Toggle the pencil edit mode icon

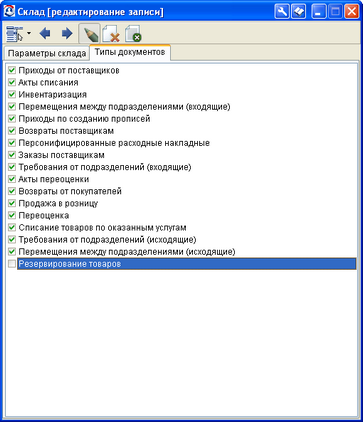click(89, 34)
